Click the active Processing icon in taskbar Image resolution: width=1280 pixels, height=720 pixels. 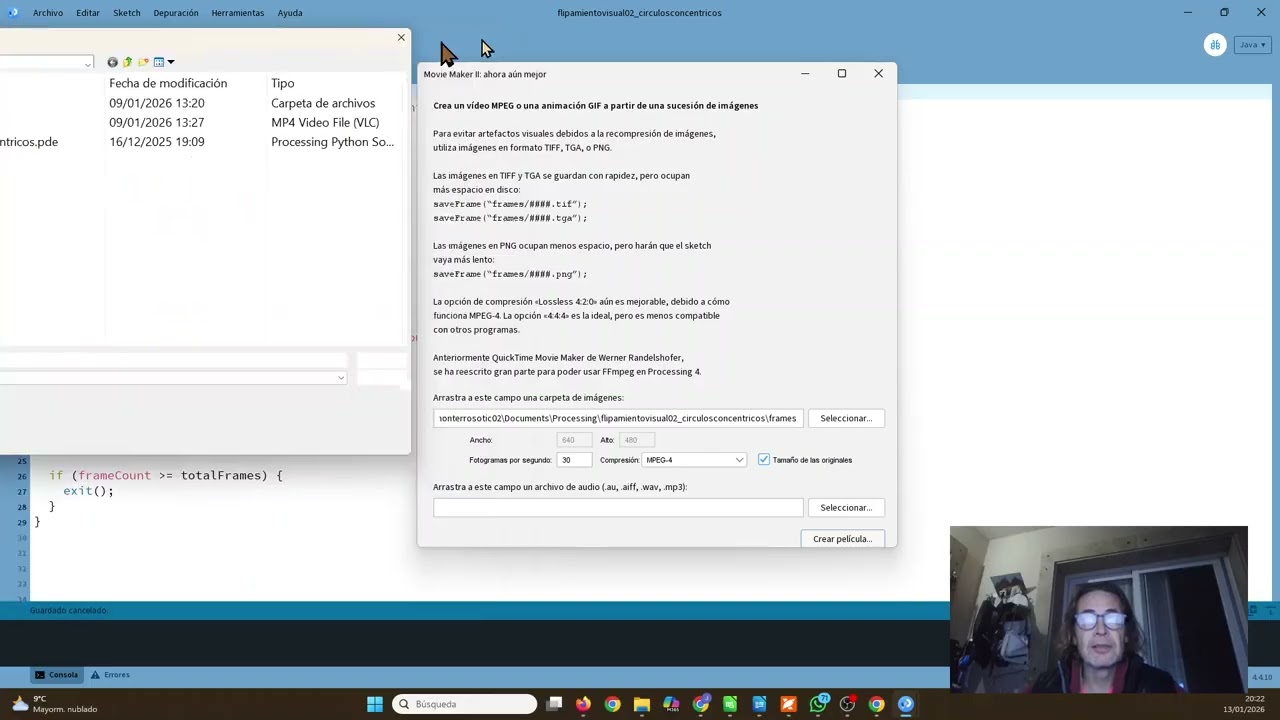coord(905,704)
